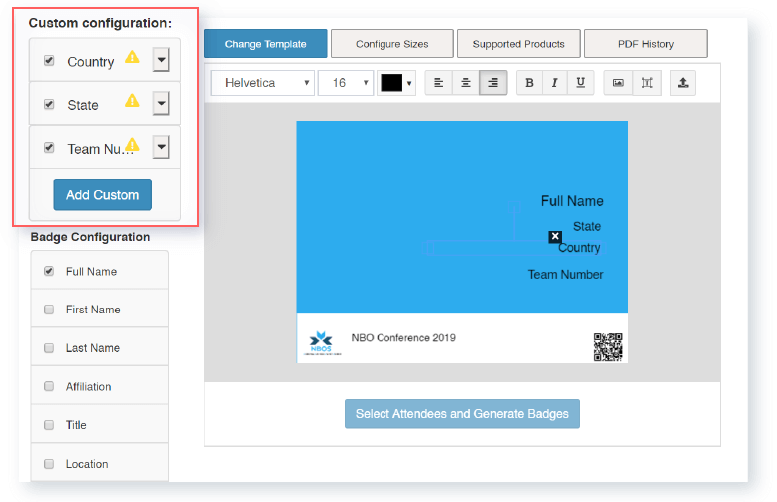Click the upload icon in toolbar
The height and width of the screenshot is (502, 777).
pyautogui.click(x=683, y=83)
